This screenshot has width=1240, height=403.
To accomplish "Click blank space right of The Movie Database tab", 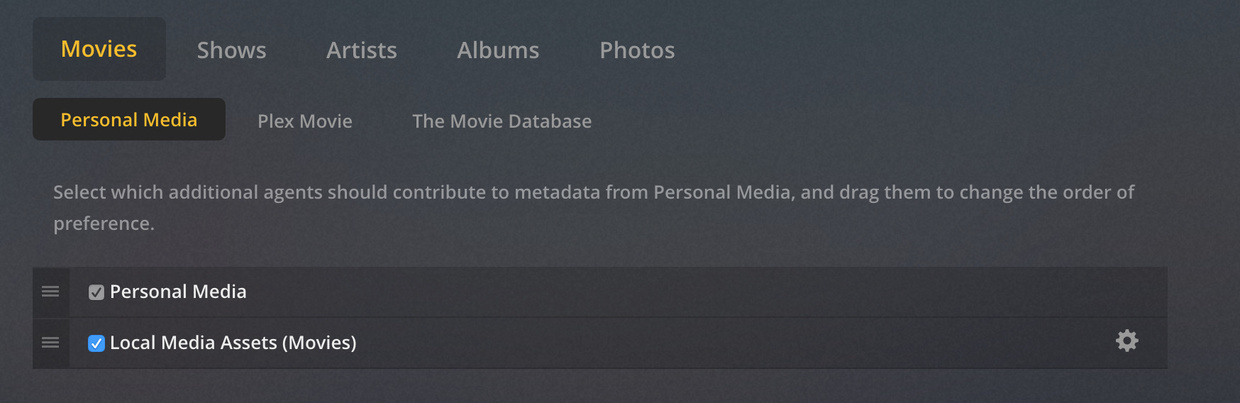I will pyautogui.click(x=850, y=121).
